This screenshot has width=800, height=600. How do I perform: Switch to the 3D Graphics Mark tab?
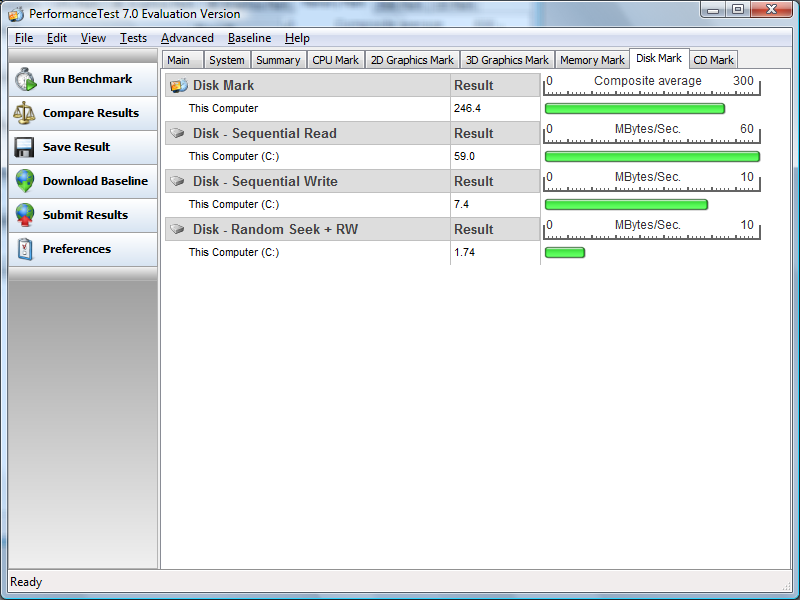(x=507, y=60)
